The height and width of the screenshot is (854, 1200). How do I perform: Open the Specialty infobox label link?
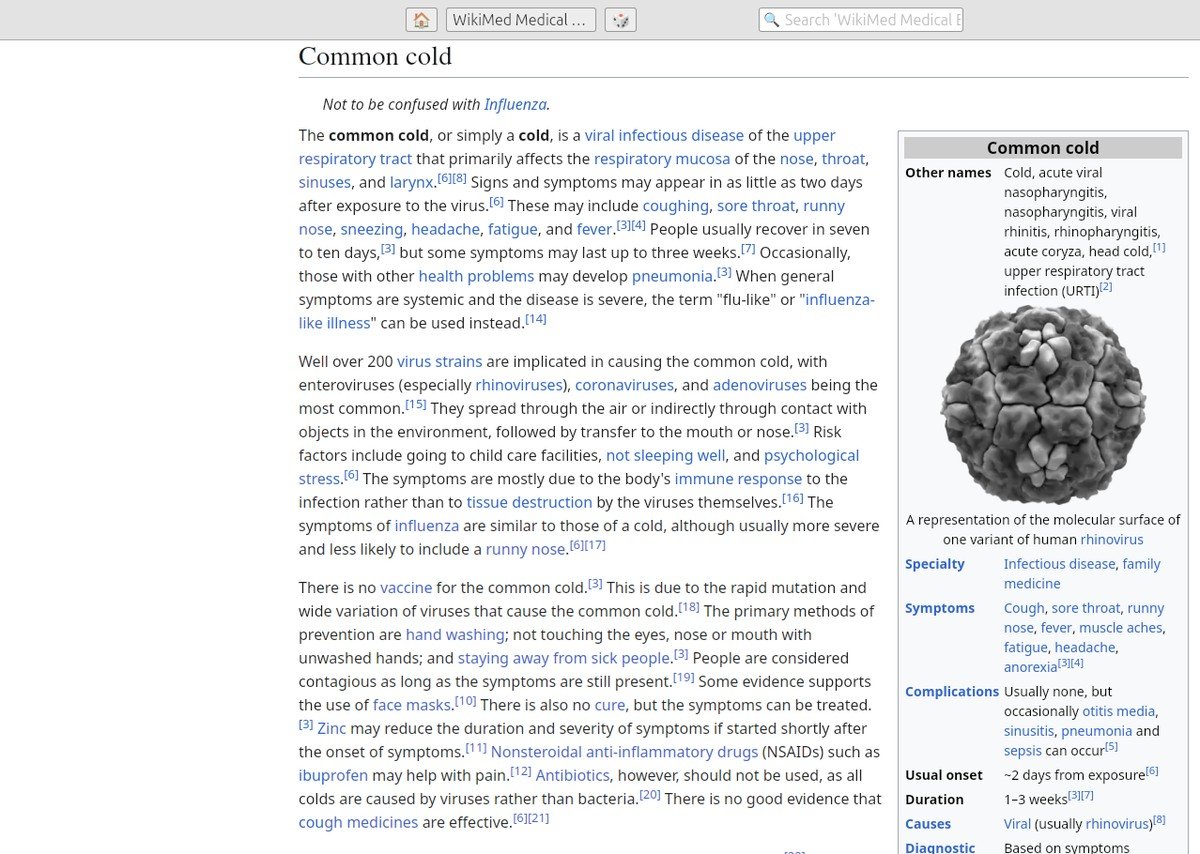pos(935,564)
